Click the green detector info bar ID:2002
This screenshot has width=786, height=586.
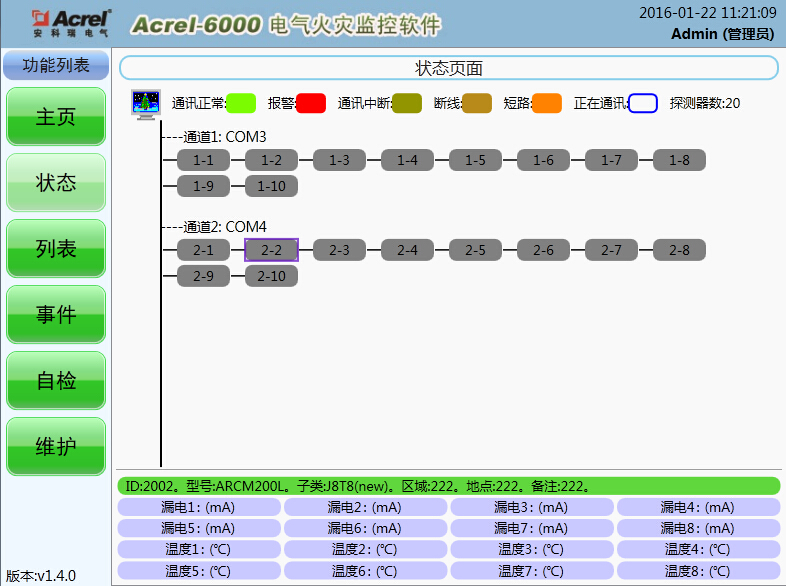(x=448, y=486)
